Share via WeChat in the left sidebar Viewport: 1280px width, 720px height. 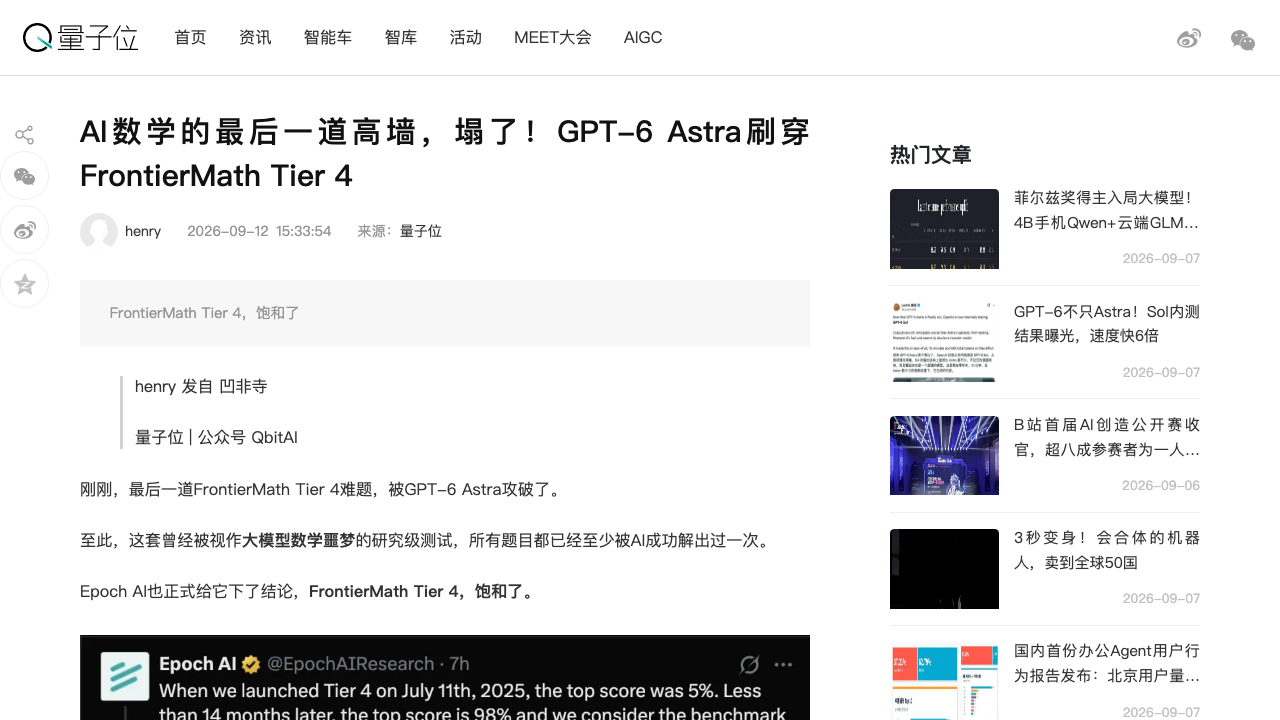click(25, 177)
